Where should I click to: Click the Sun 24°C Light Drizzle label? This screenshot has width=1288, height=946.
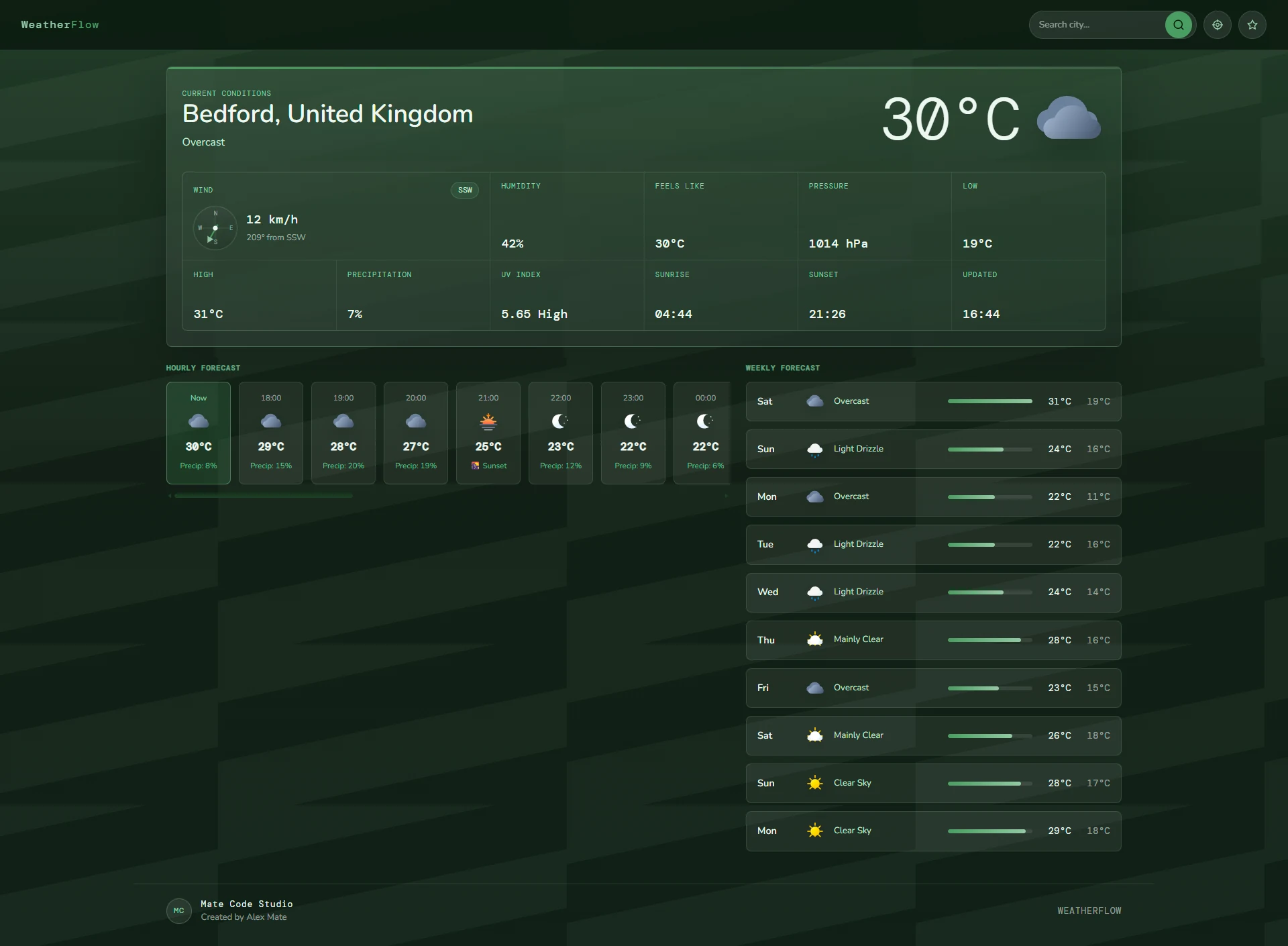[x=859, y=449]
